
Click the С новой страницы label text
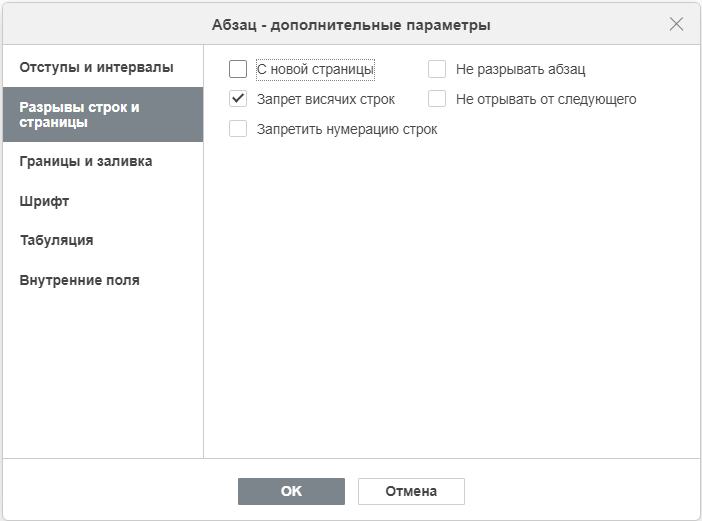click(x=315, y=69)
